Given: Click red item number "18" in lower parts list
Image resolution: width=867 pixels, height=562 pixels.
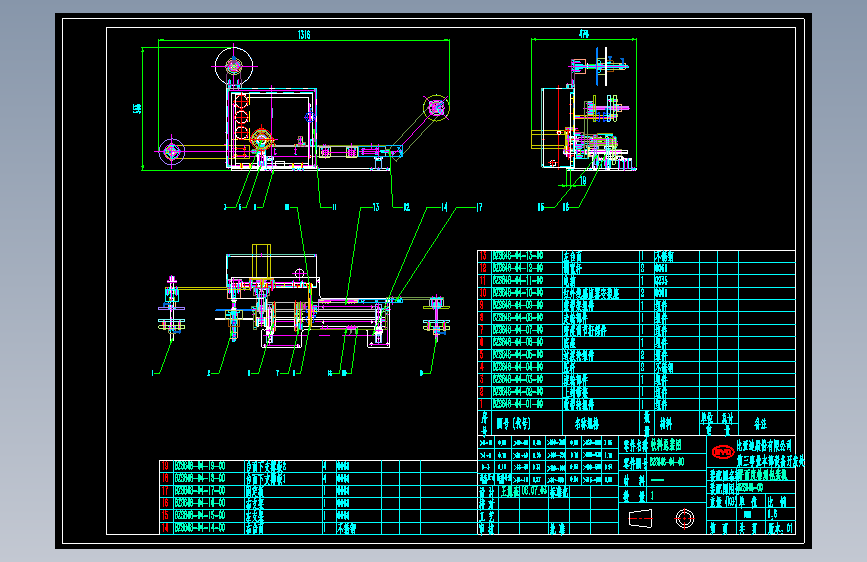Looking at the screenshot, I should point(165,478).
